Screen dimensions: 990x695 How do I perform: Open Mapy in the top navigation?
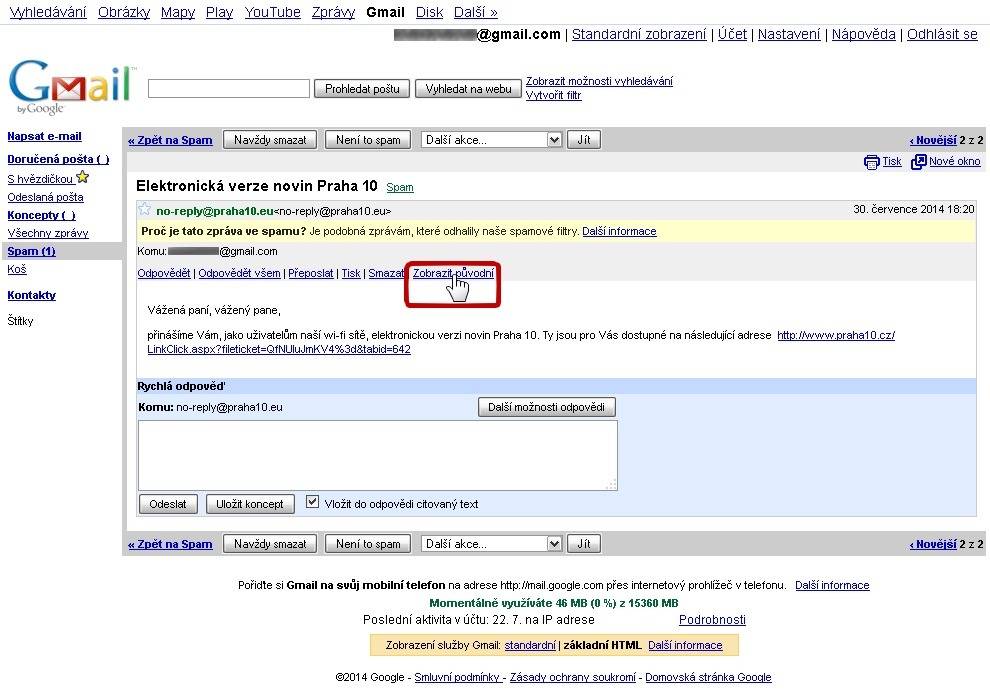[177, 12]
